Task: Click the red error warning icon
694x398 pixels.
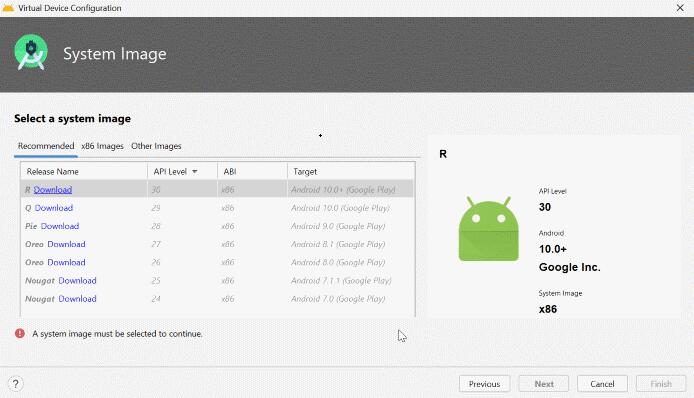Action: 20,333
